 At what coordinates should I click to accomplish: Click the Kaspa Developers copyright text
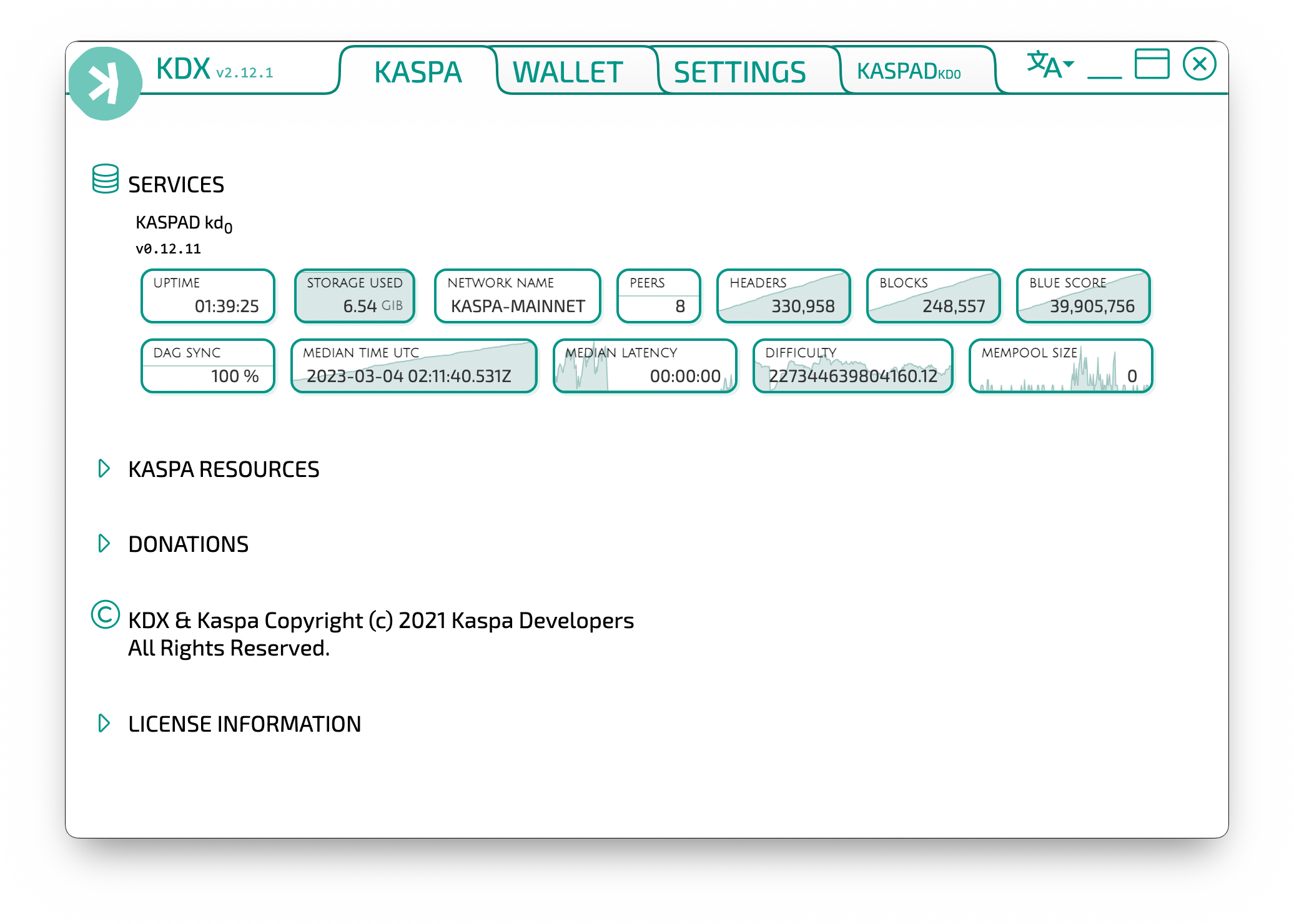pyautogui.click(x=381, y=621)
